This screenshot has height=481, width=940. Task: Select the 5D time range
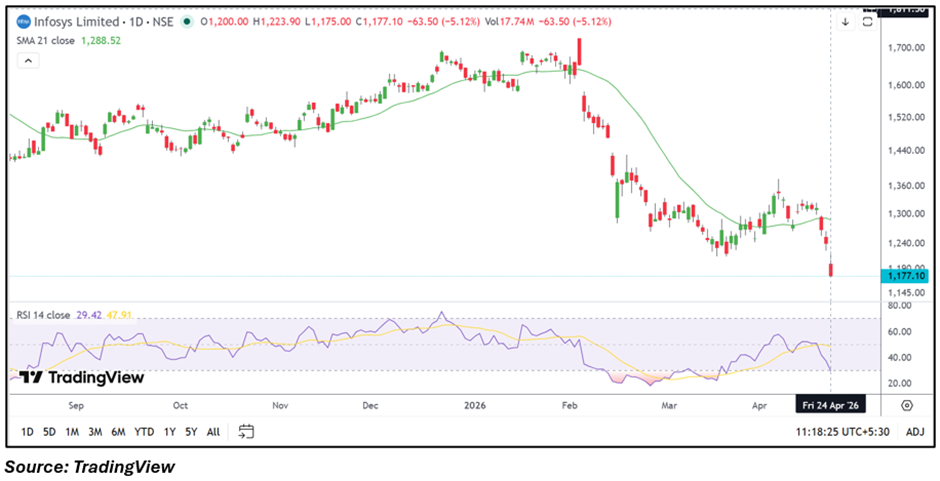(50, 432)
